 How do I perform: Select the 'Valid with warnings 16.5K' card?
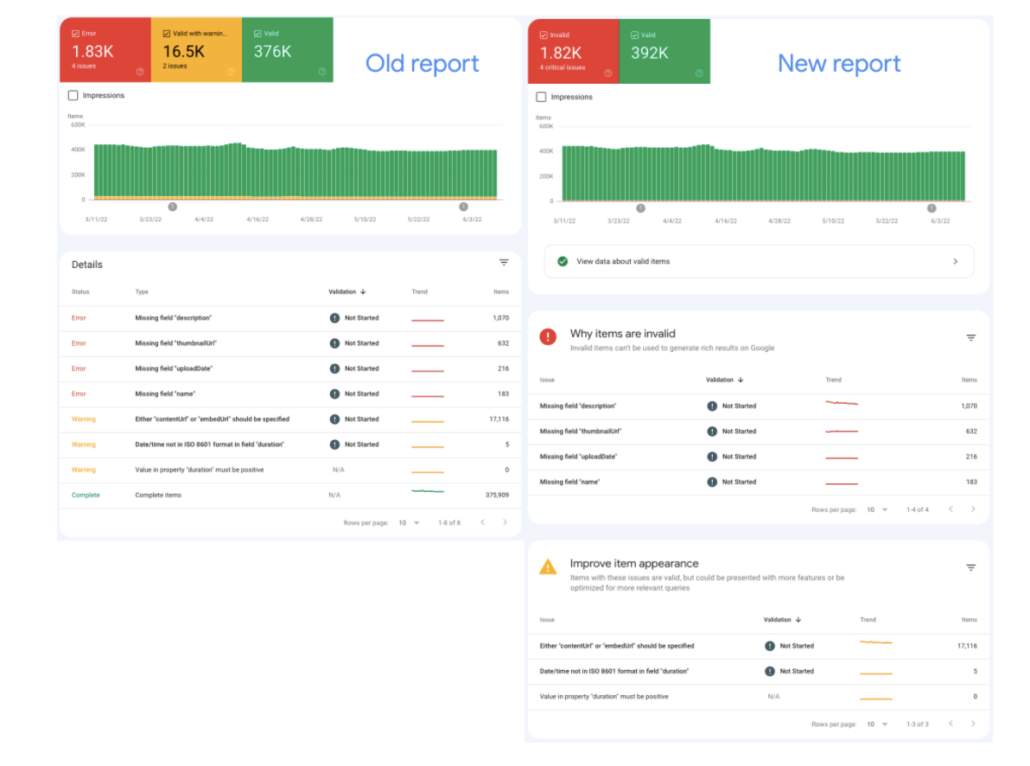click(x=194, y=46)
